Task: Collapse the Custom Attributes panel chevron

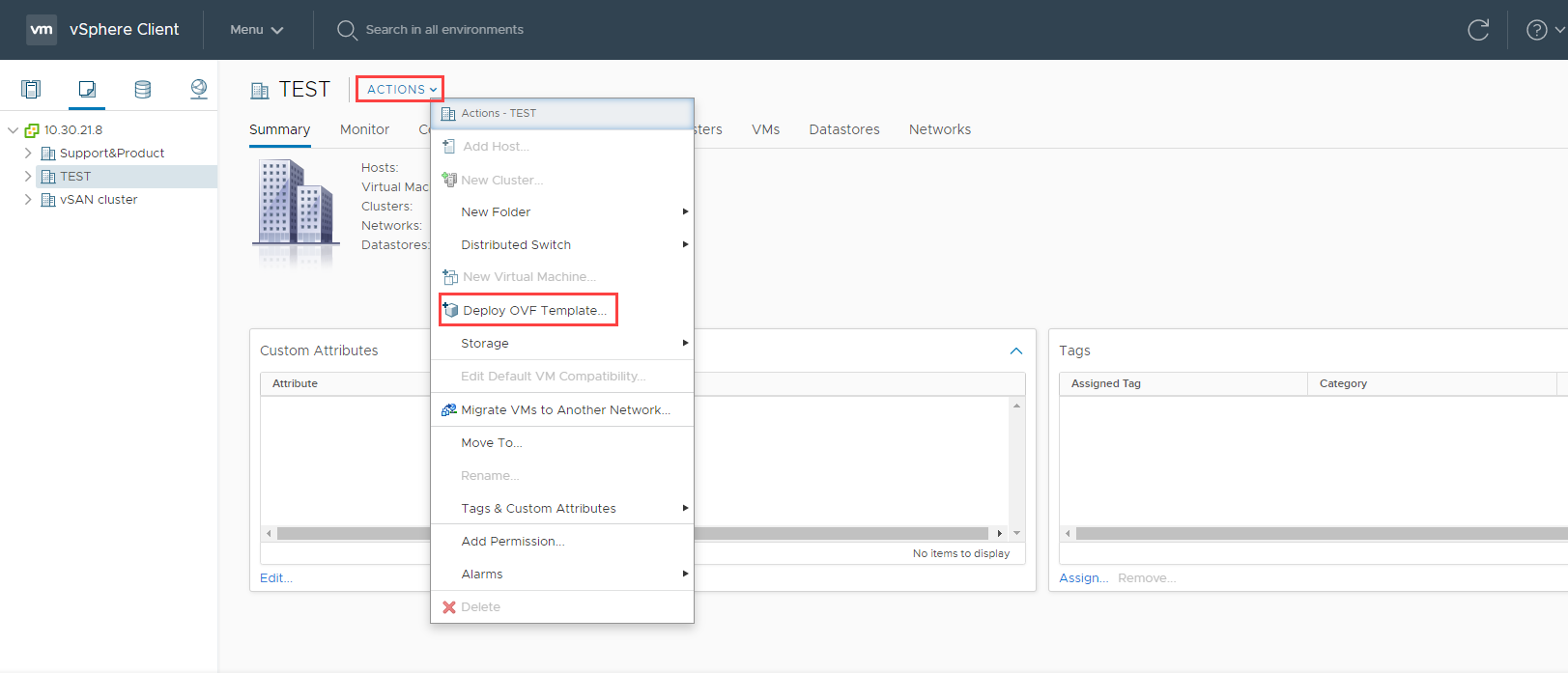Action: (1016, 351)
